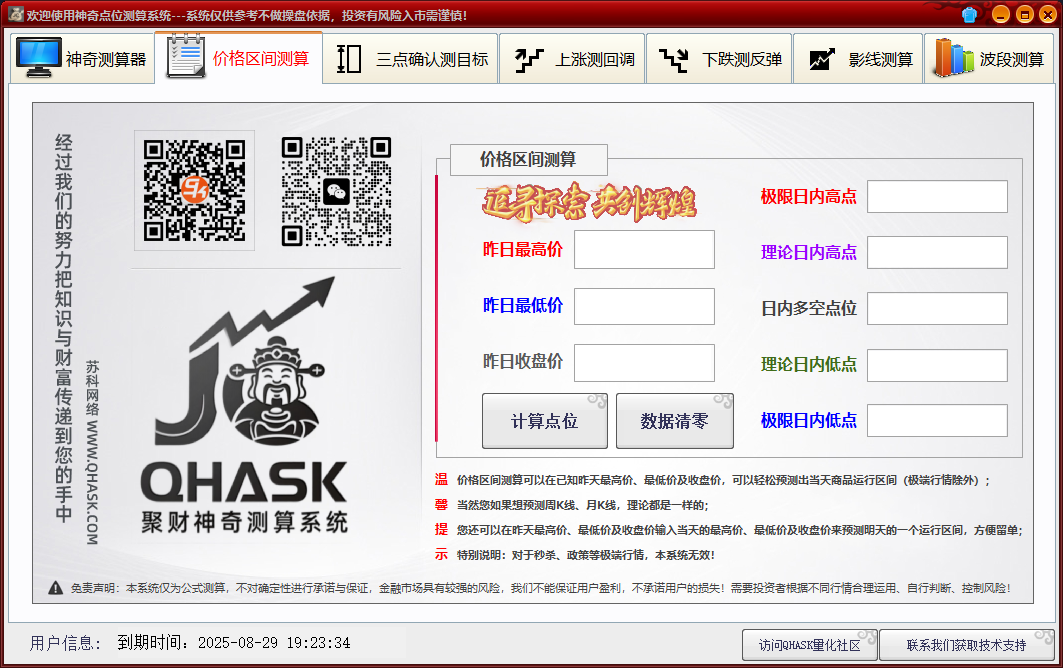Click the monitor icon on 神奇测算器
This screenshot has width=1063, height=668.
pos(39,58)
